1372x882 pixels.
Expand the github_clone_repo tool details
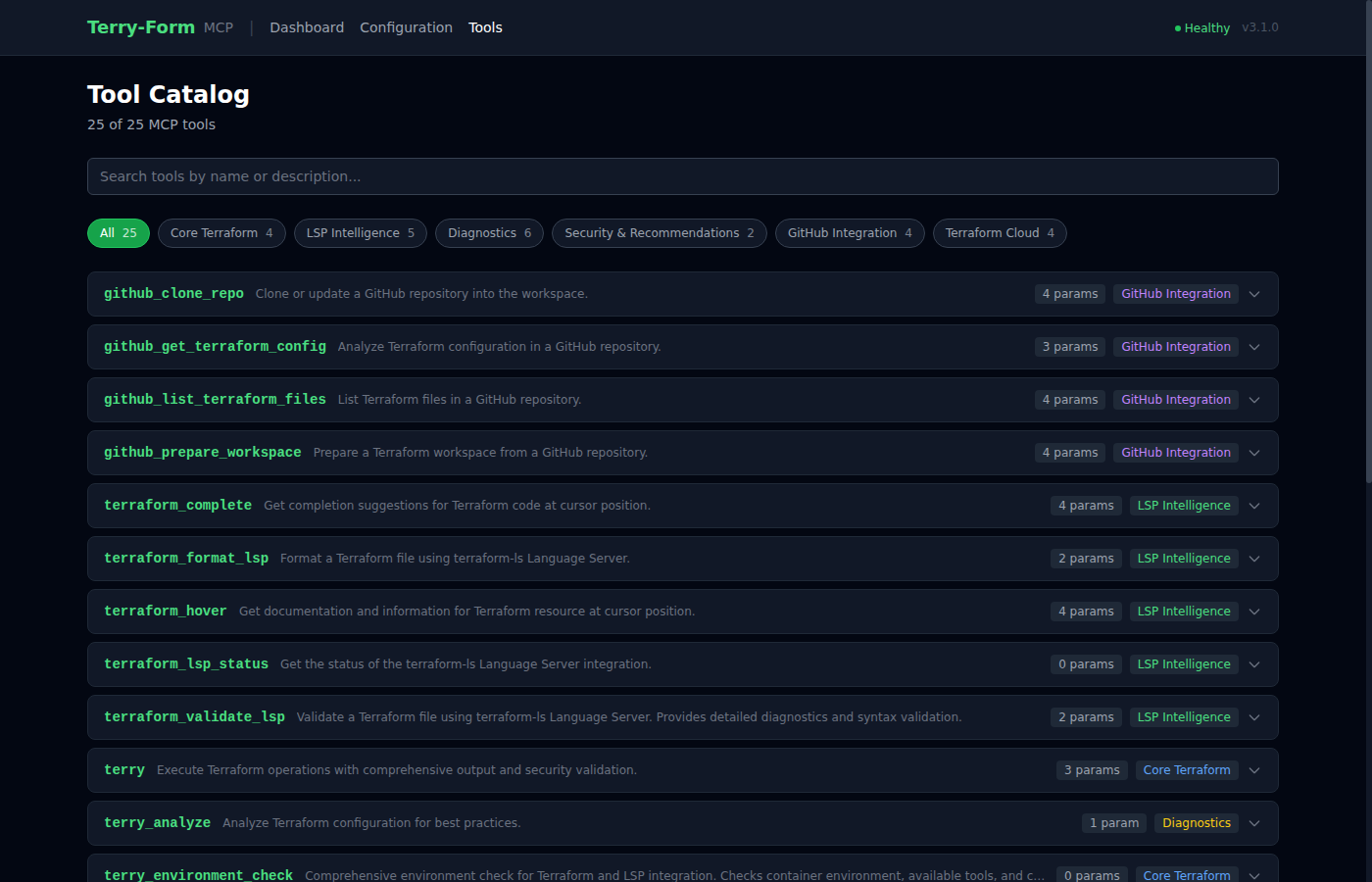coord(1254,293)
